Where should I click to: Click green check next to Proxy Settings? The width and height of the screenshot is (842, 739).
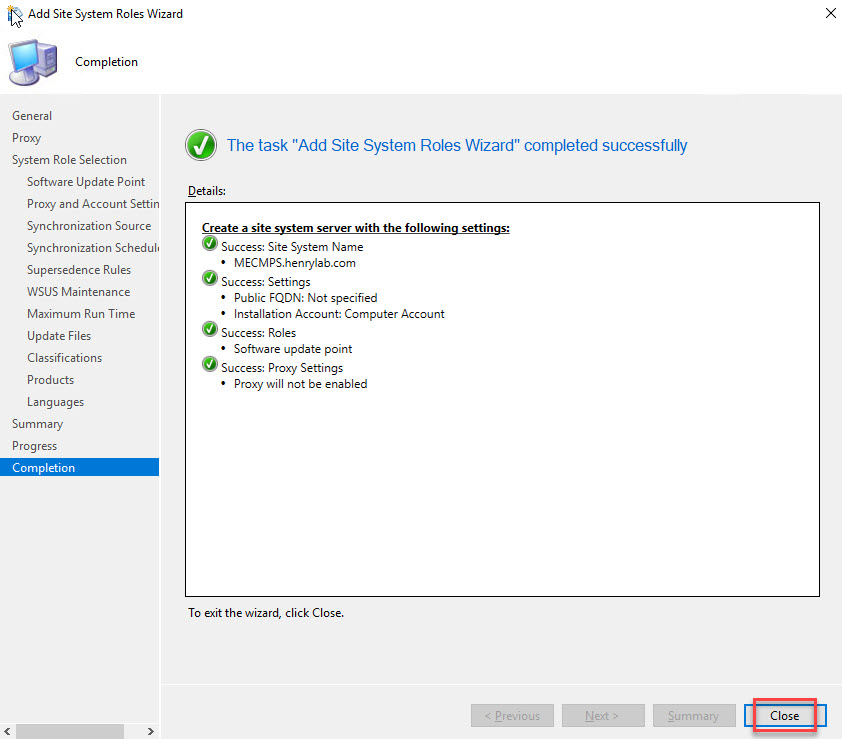[210, 366]
